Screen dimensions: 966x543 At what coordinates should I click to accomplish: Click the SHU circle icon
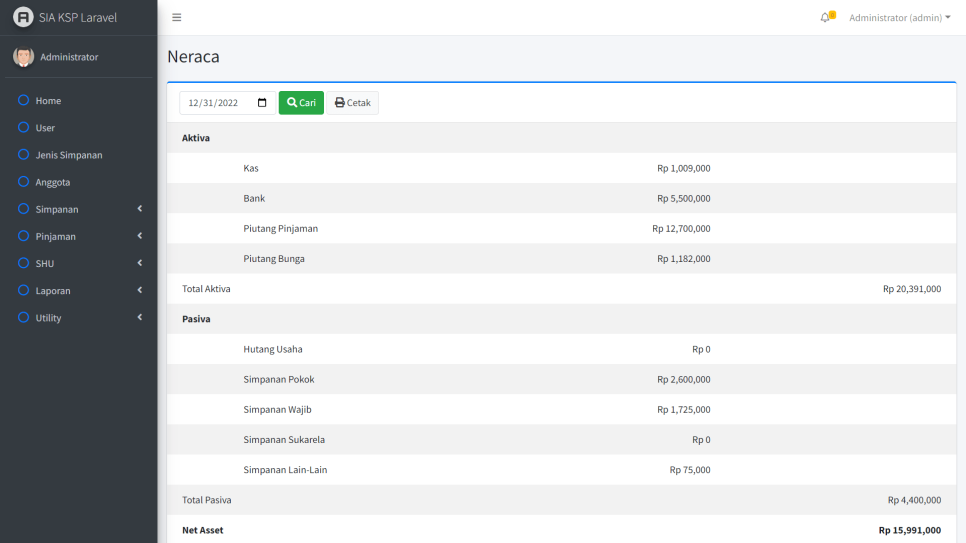point(23,263)
